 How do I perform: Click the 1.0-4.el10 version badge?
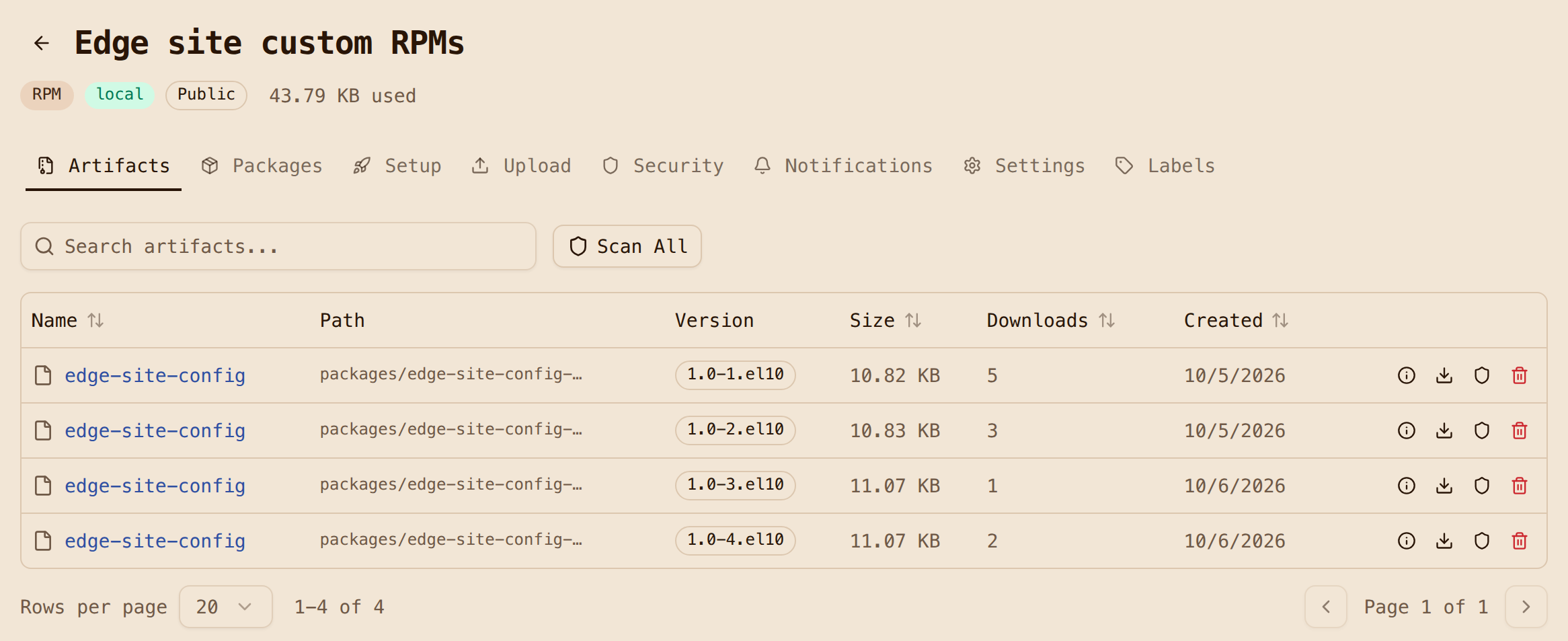tap(736, 540)
